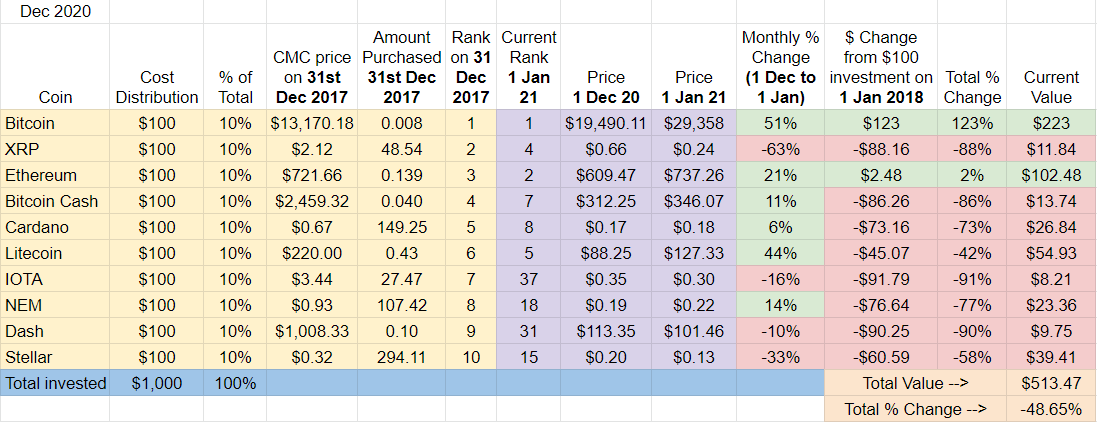Click the Total % Change -48.65% cell
1097x422 pixels.
(1052, 409)
